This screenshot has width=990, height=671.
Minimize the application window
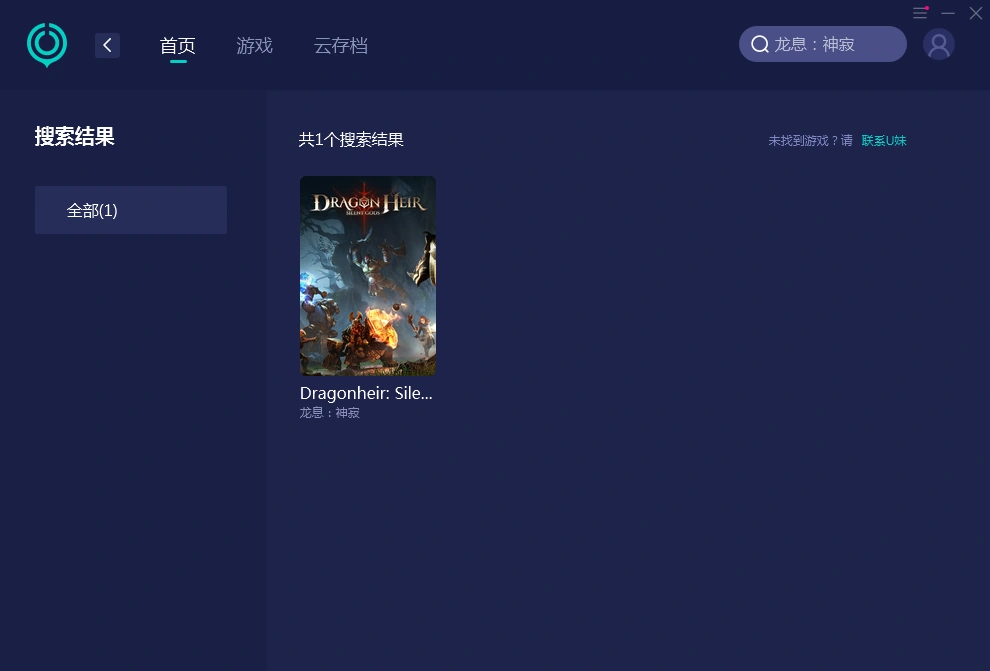pyautogui.click(x=948, y=13)
